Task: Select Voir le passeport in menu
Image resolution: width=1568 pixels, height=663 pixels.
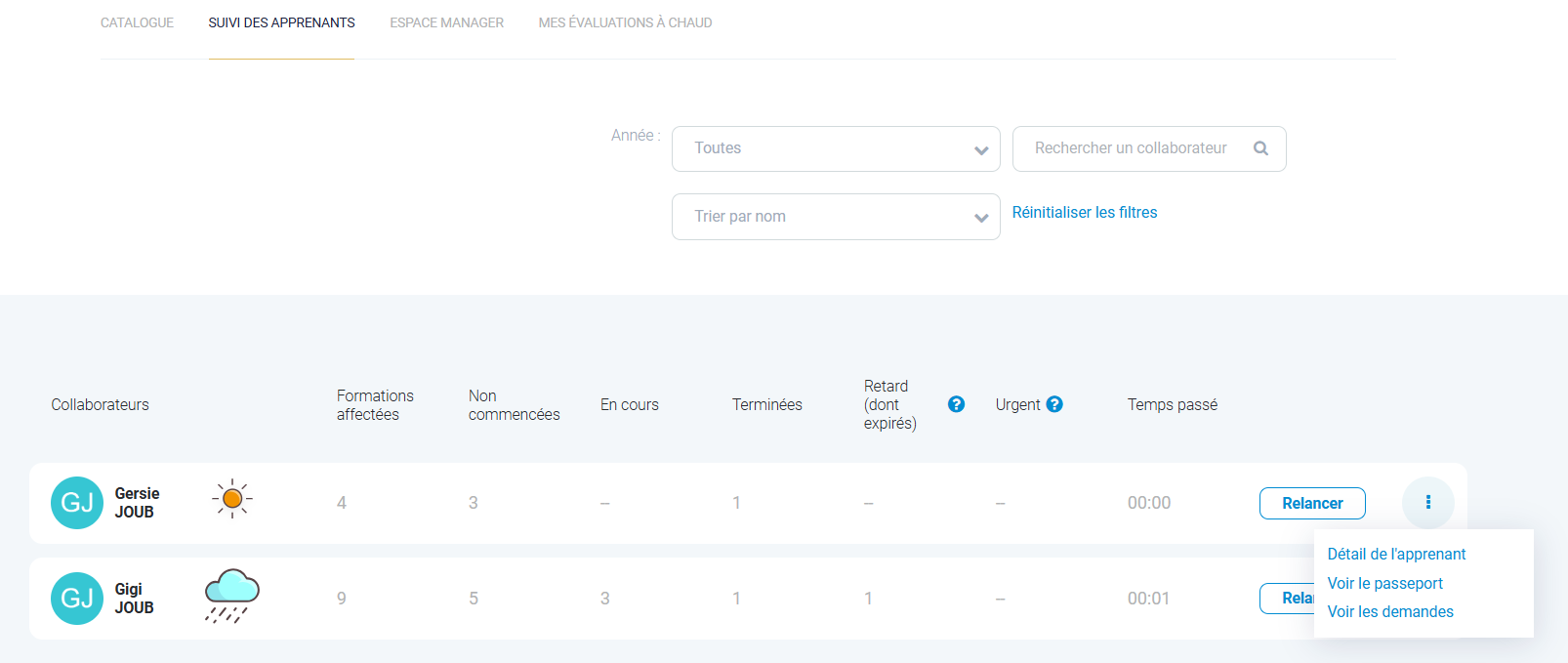Action: (x=1384, y=584)
